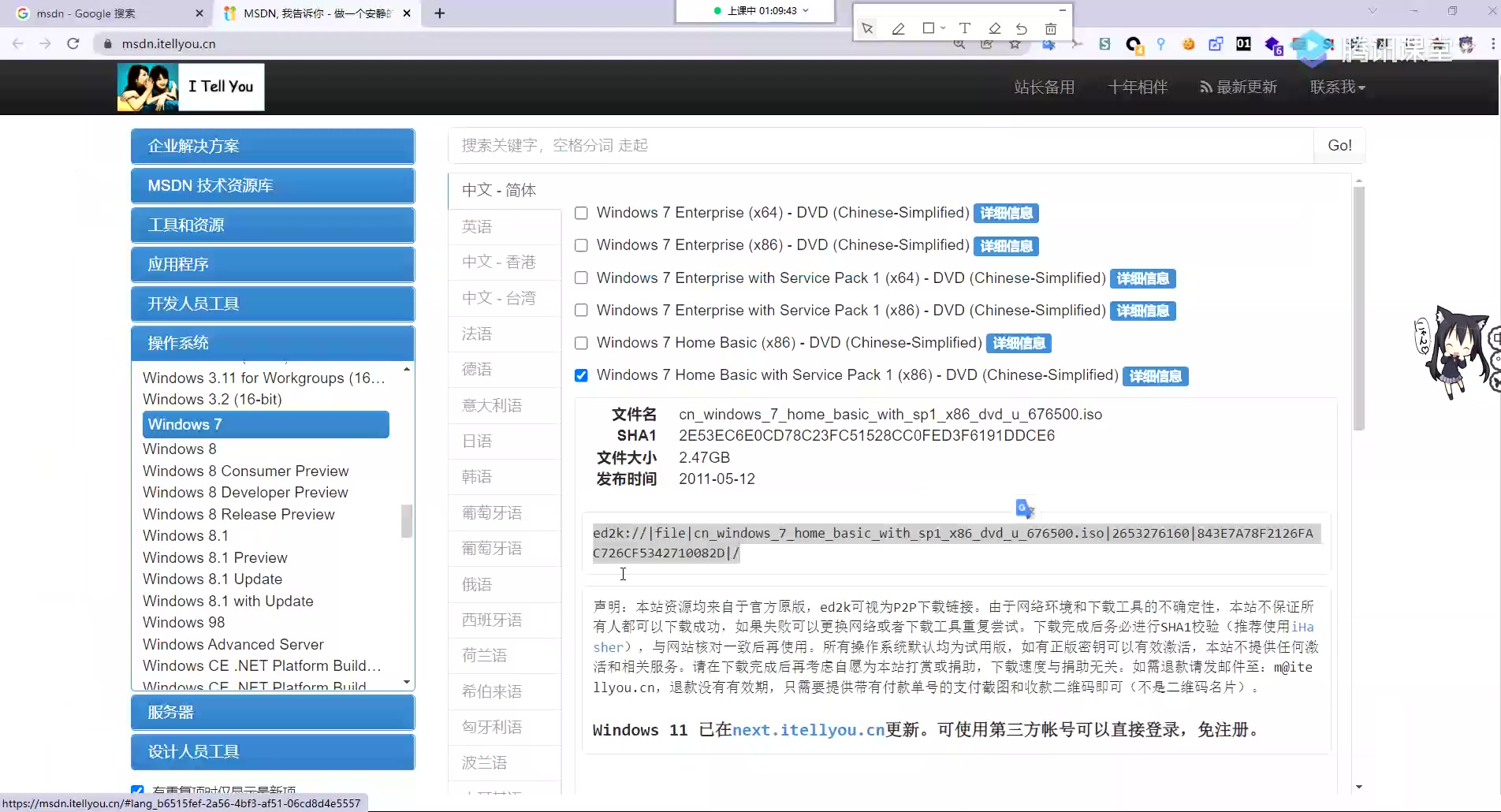Open 详细信息 for Windows 7 Home Basic (x86)
This screenshot has height=812, width=1501.
pyautogui.click(x=1019, y=344)
